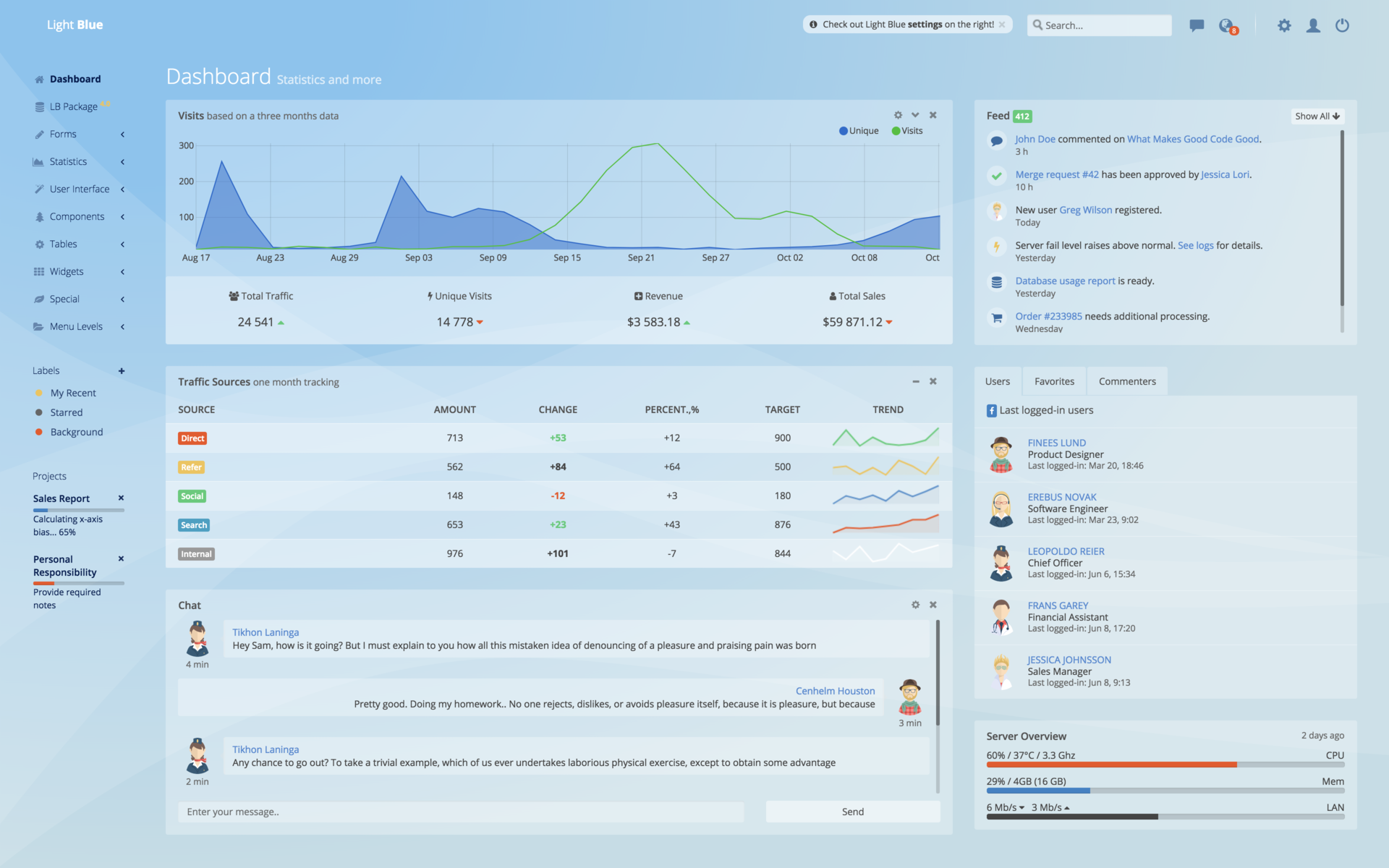This screenshot has width=1389, height=868.
Task: Dismiss the Light Blue settings notice
Action: pos(1002,25)
